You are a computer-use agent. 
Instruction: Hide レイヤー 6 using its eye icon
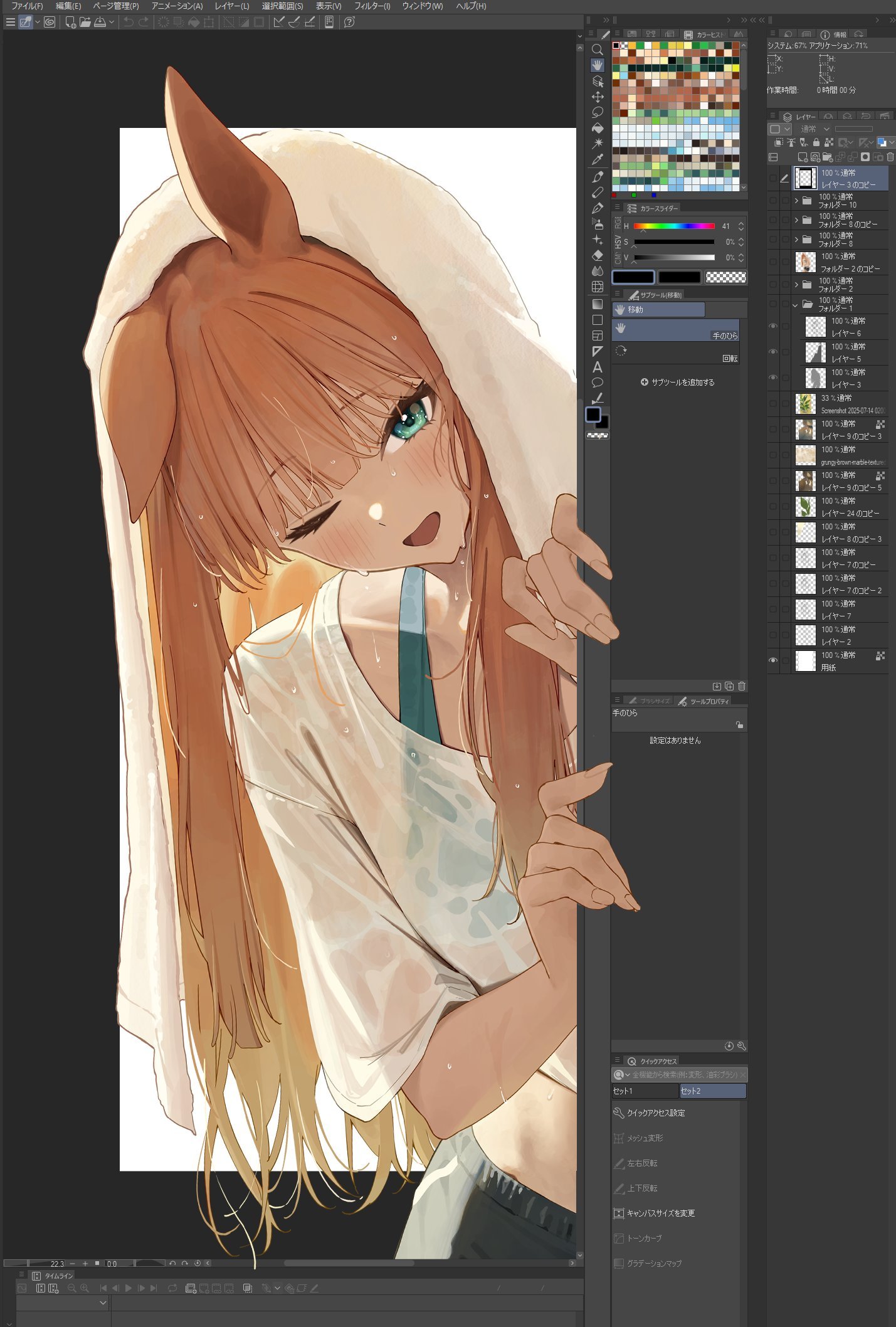pyautogui.click(x=772, y=326)
